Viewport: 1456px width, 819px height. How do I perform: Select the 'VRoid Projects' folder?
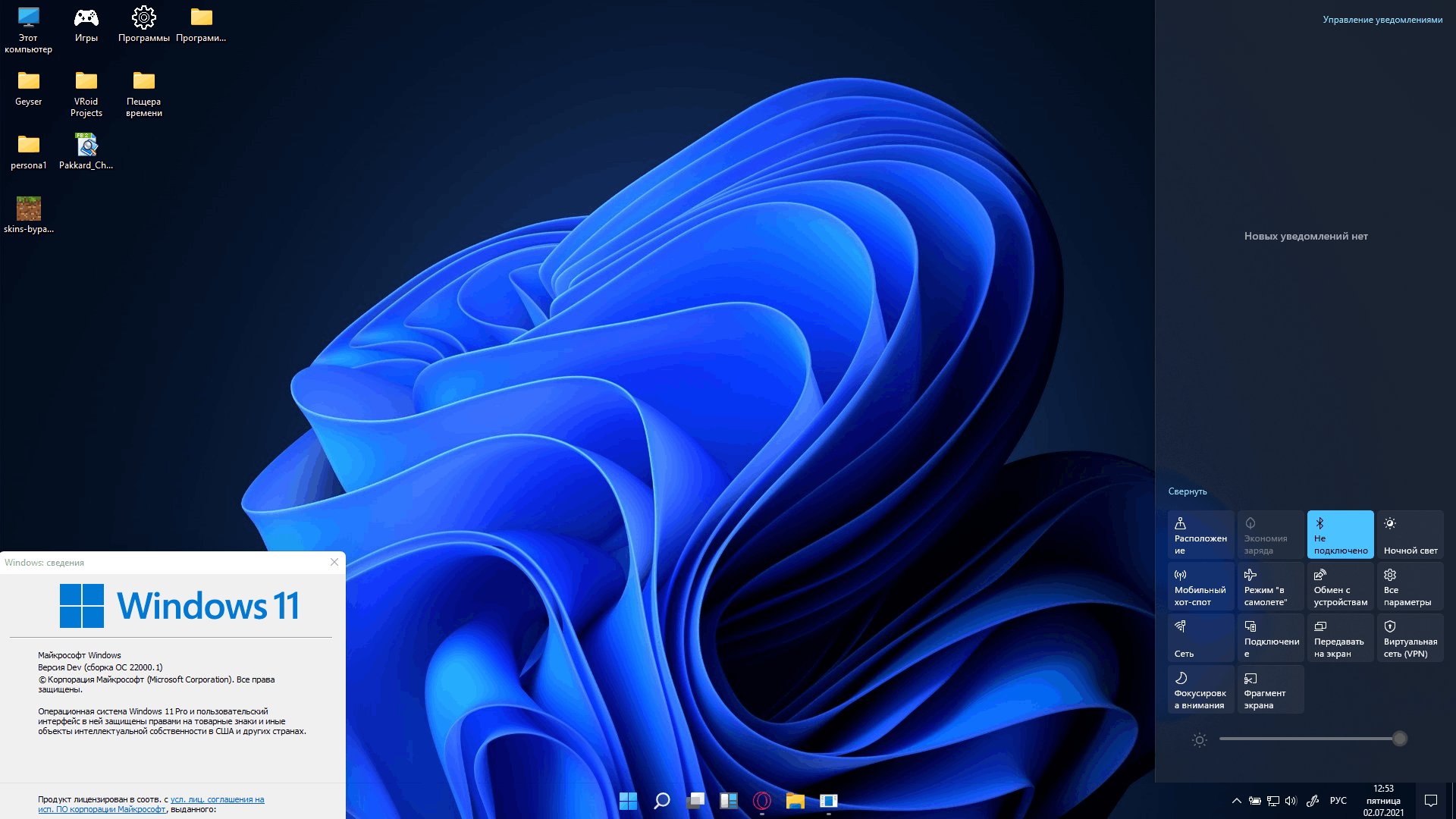(86, 94)
